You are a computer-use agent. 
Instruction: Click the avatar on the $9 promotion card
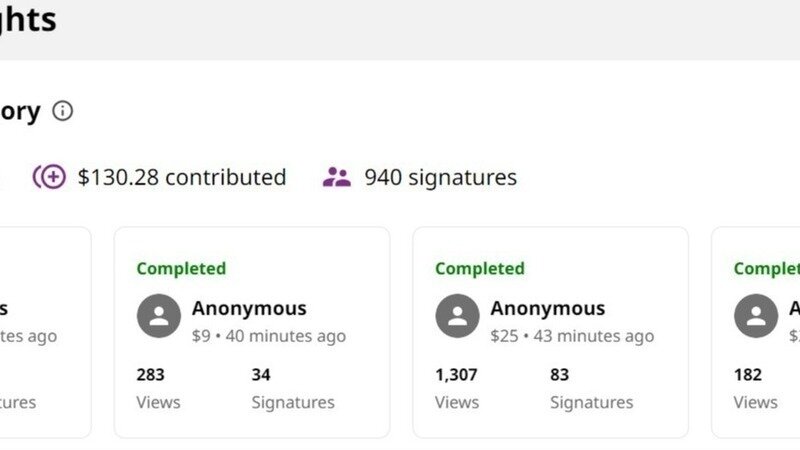tap(159, 317)
